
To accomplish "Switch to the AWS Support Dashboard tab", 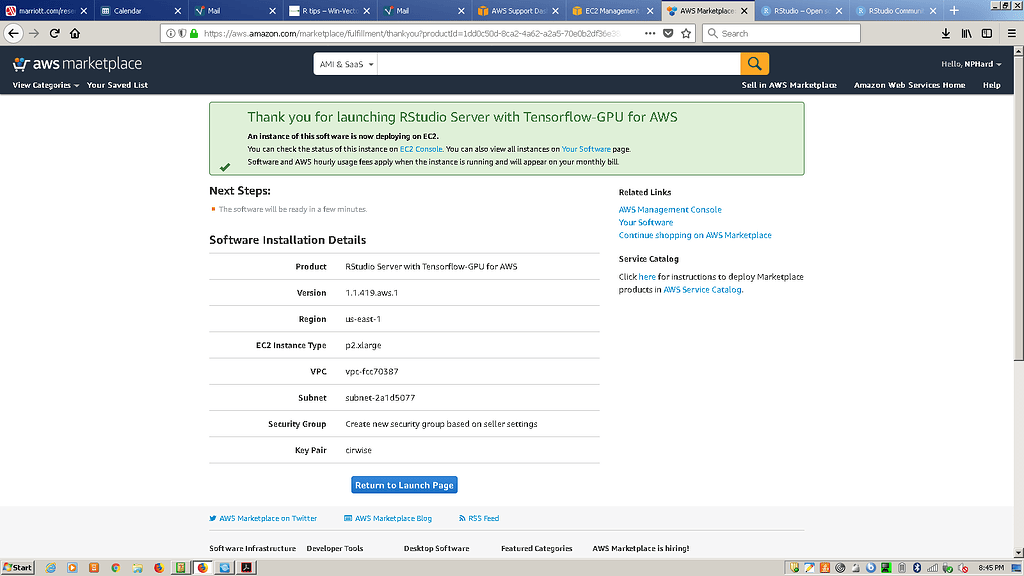I will [x=519, y=10].
